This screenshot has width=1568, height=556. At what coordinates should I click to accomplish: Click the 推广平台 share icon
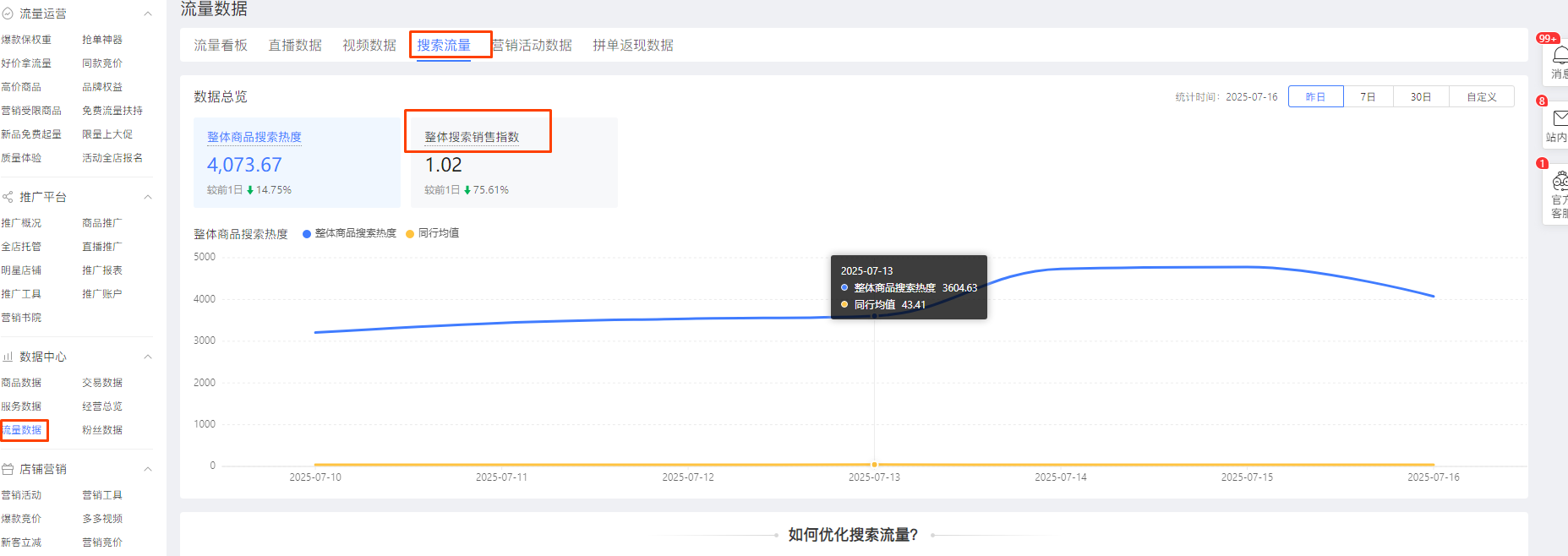[x=8, y=197]
